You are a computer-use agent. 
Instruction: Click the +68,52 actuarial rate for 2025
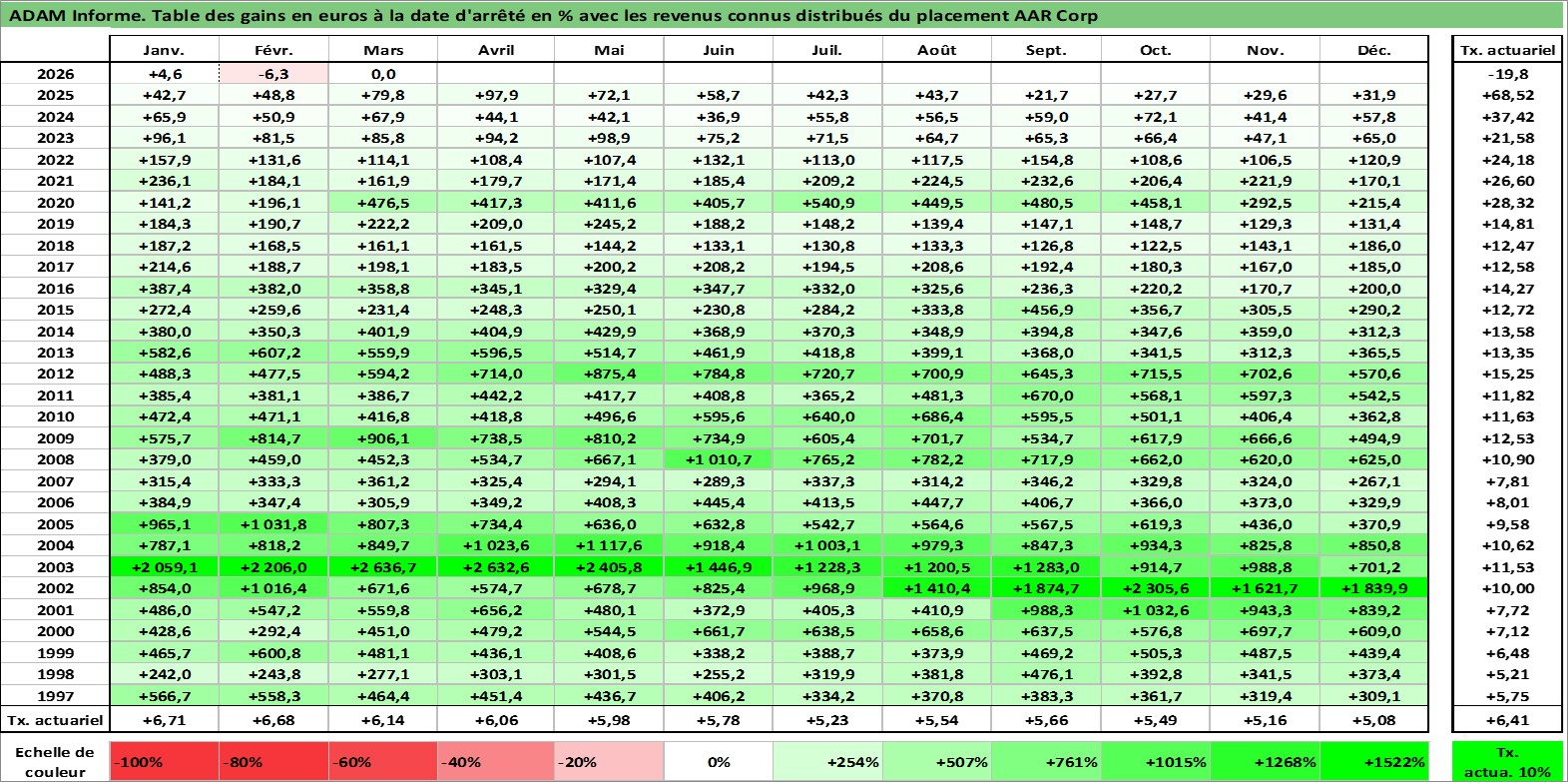coord(1507,95)
